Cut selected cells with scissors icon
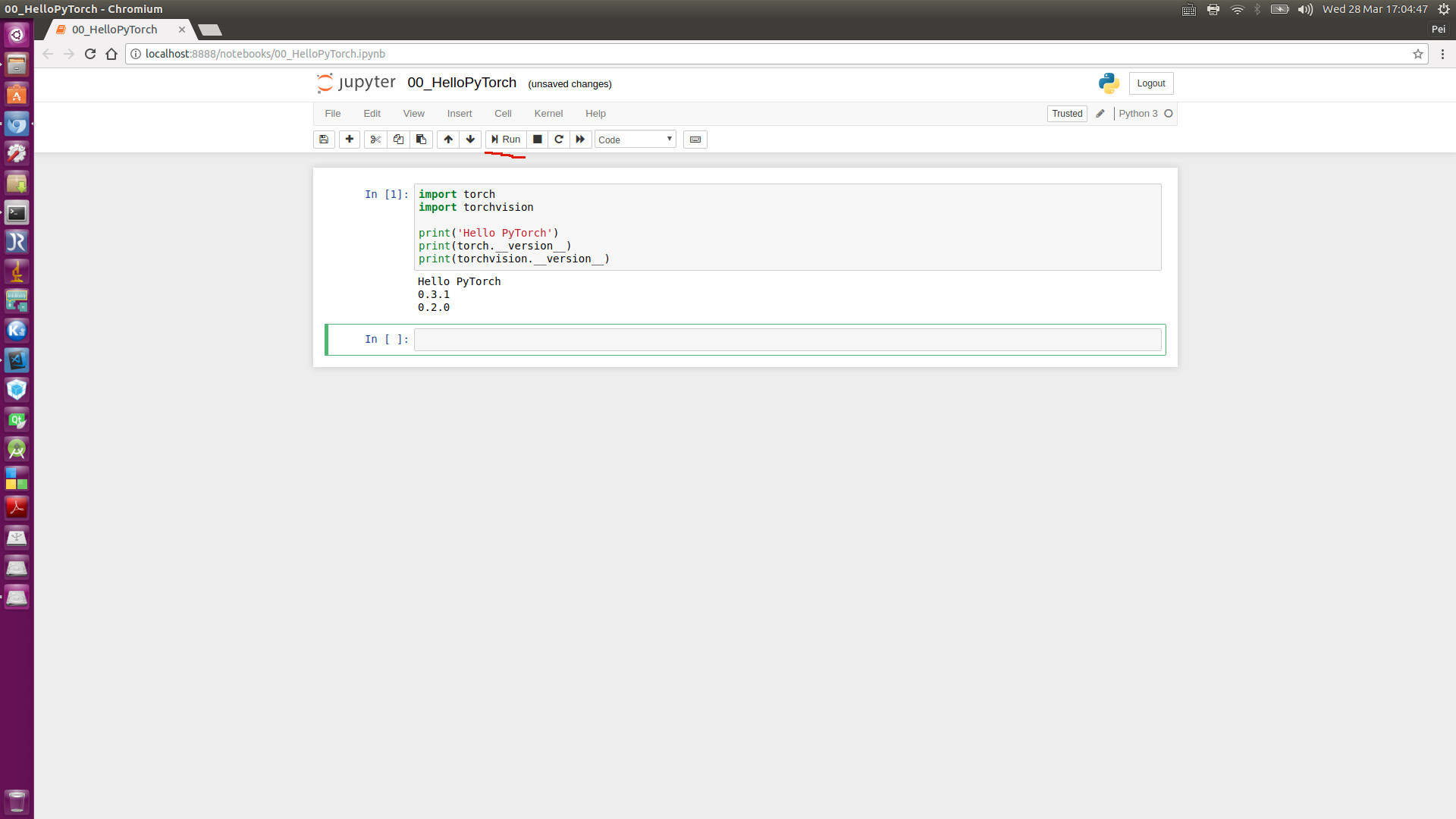The width and height of the screenshot is (1456, 819). coord(375,140)
